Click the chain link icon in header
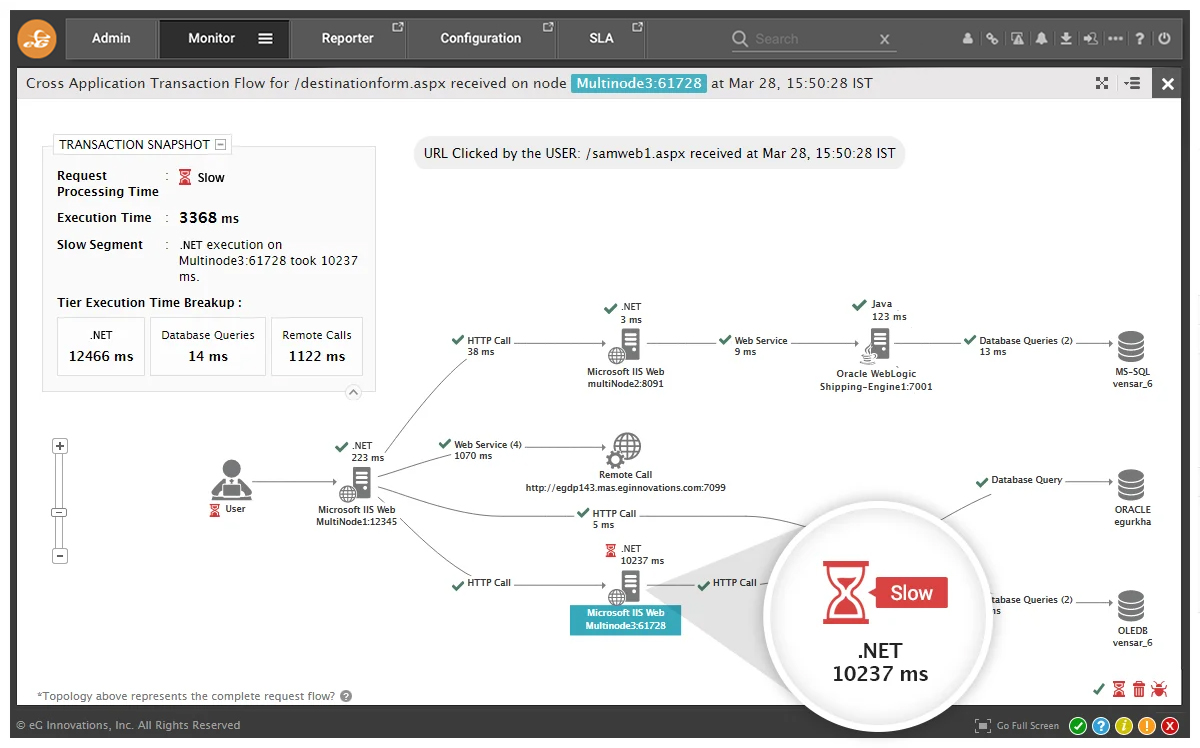 [992, 39]
